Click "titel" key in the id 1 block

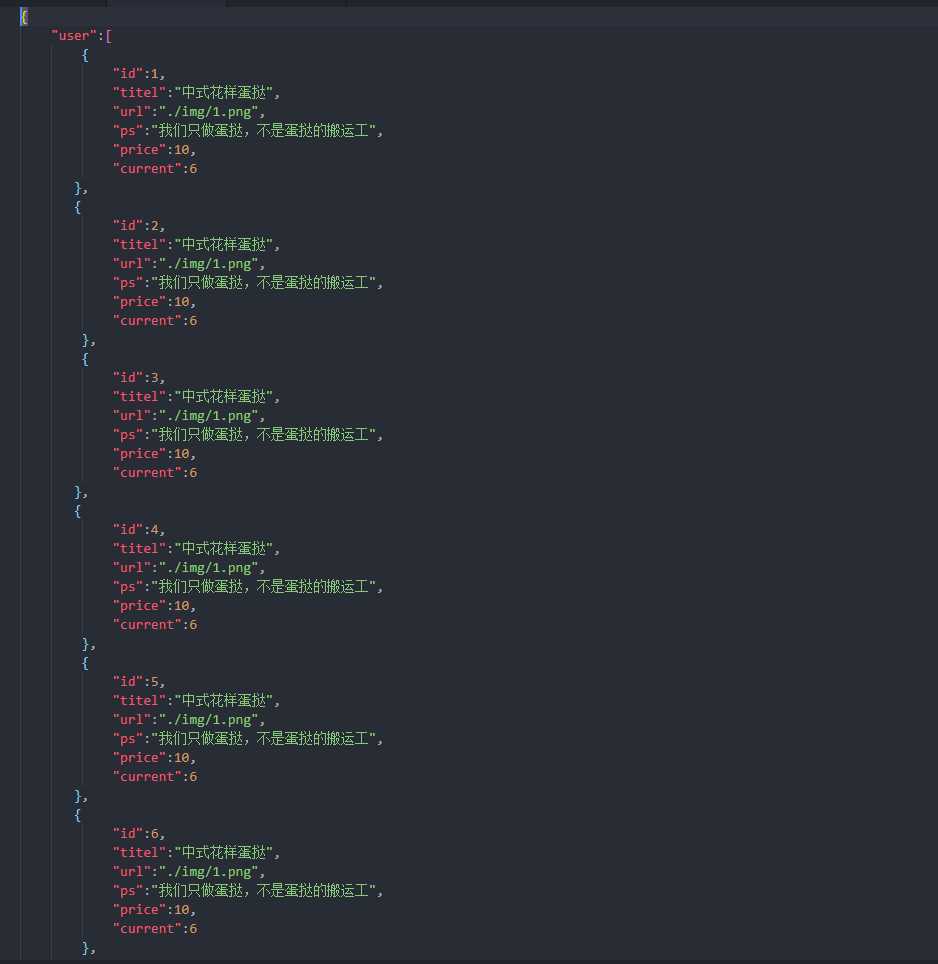[139, 93]
